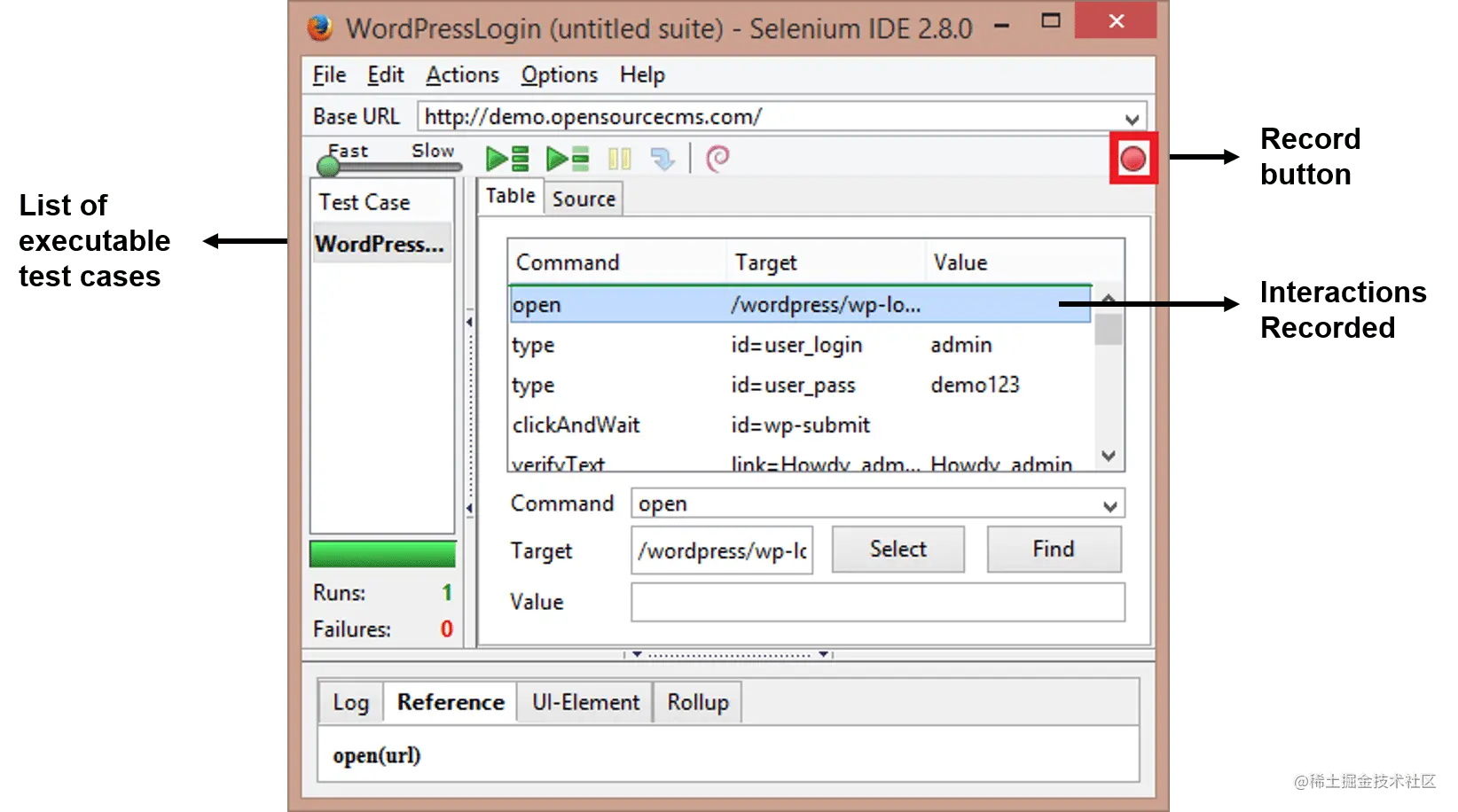
Task: Click the Target input field
Action: pos(722,550)
